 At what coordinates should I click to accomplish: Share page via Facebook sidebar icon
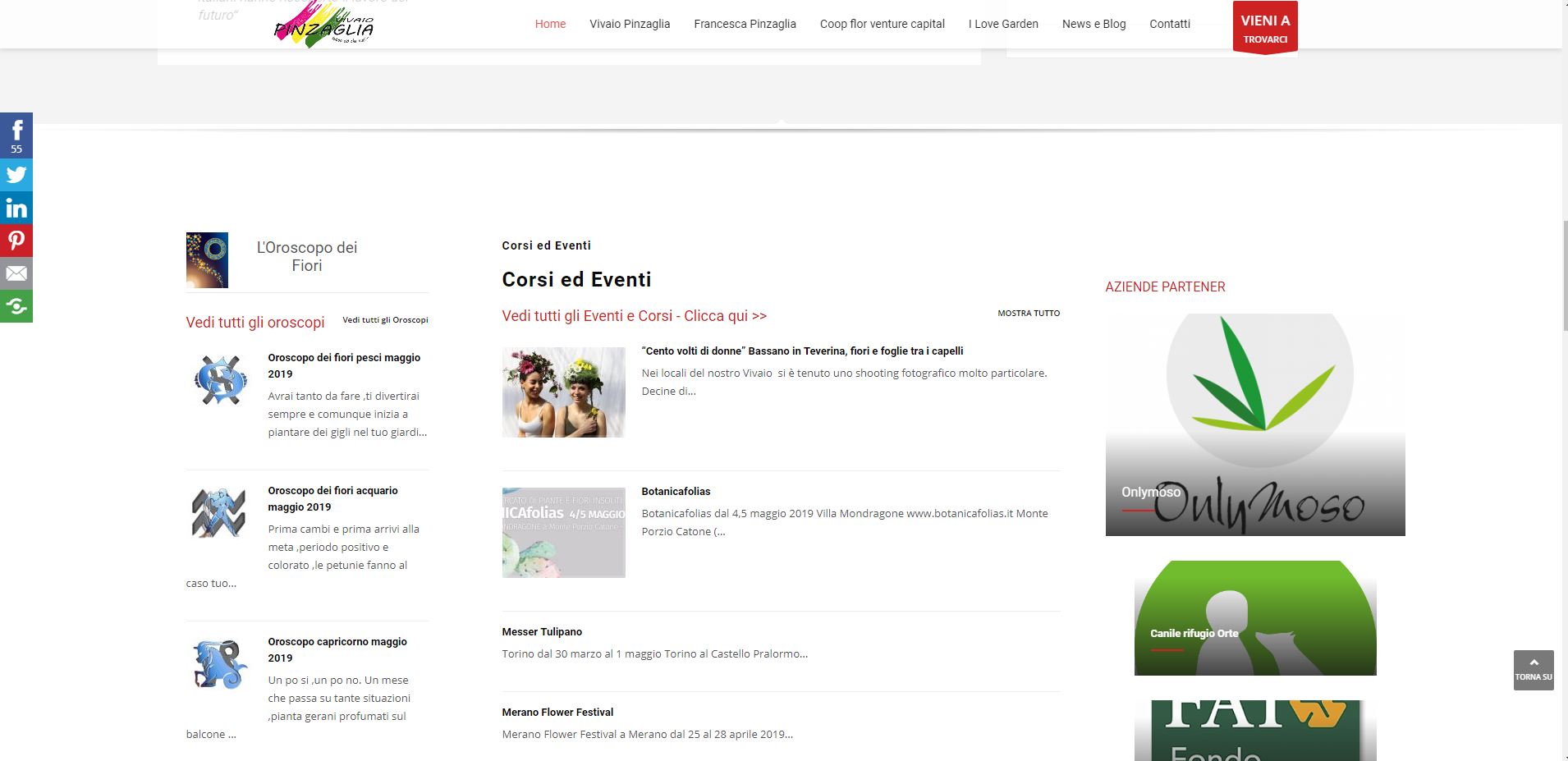[16, 135]
